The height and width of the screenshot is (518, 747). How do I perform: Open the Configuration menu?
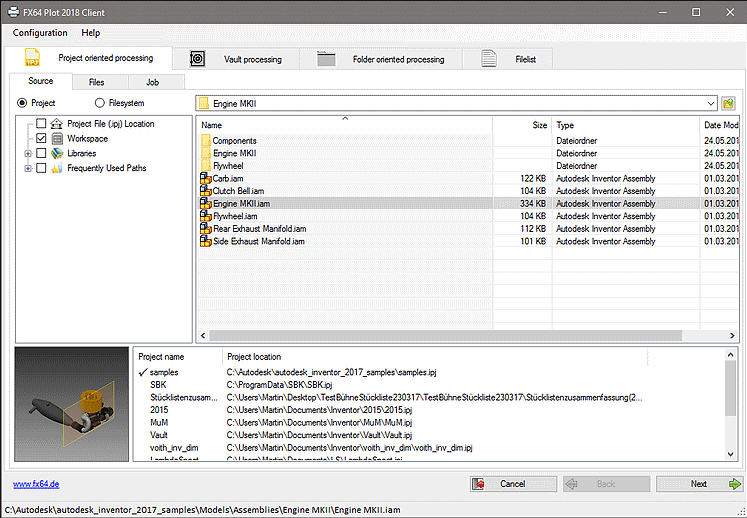click(x=40, y=33)
